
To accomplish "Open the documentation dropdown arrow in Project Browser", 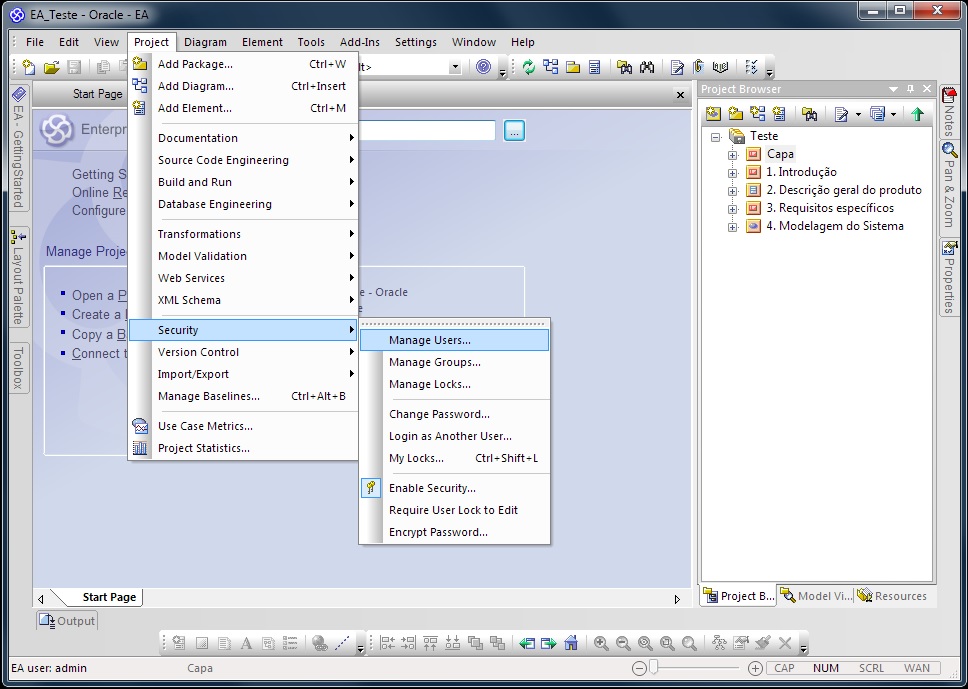I will (x=859, y=114).
